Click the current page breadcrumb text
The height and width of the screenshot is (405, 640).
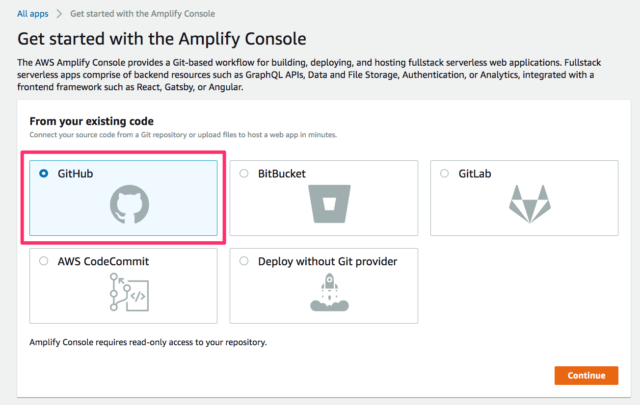(x=142, y=14)
